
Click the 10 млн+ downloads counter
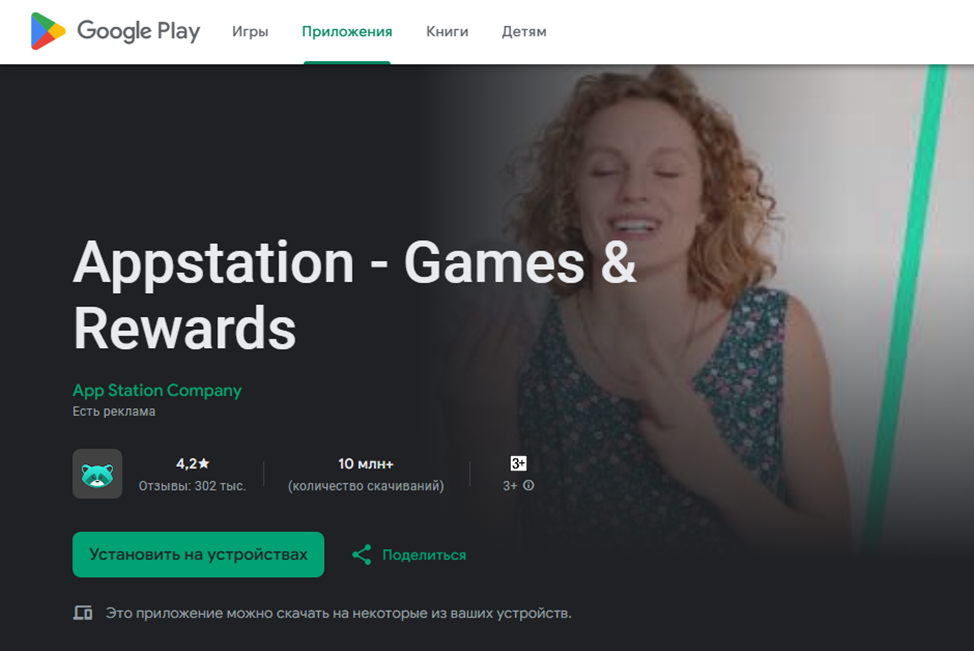click(366, 463)
